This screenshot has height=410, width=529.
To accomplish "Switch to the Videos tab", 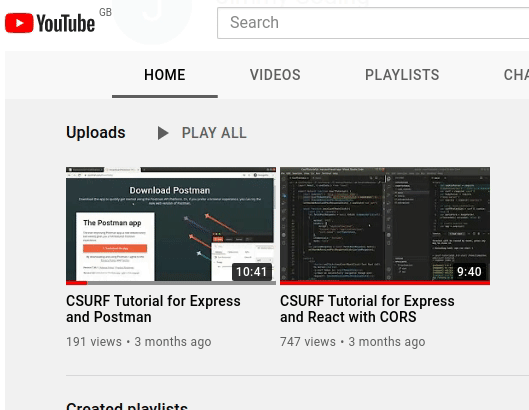I will click(275, 75).
